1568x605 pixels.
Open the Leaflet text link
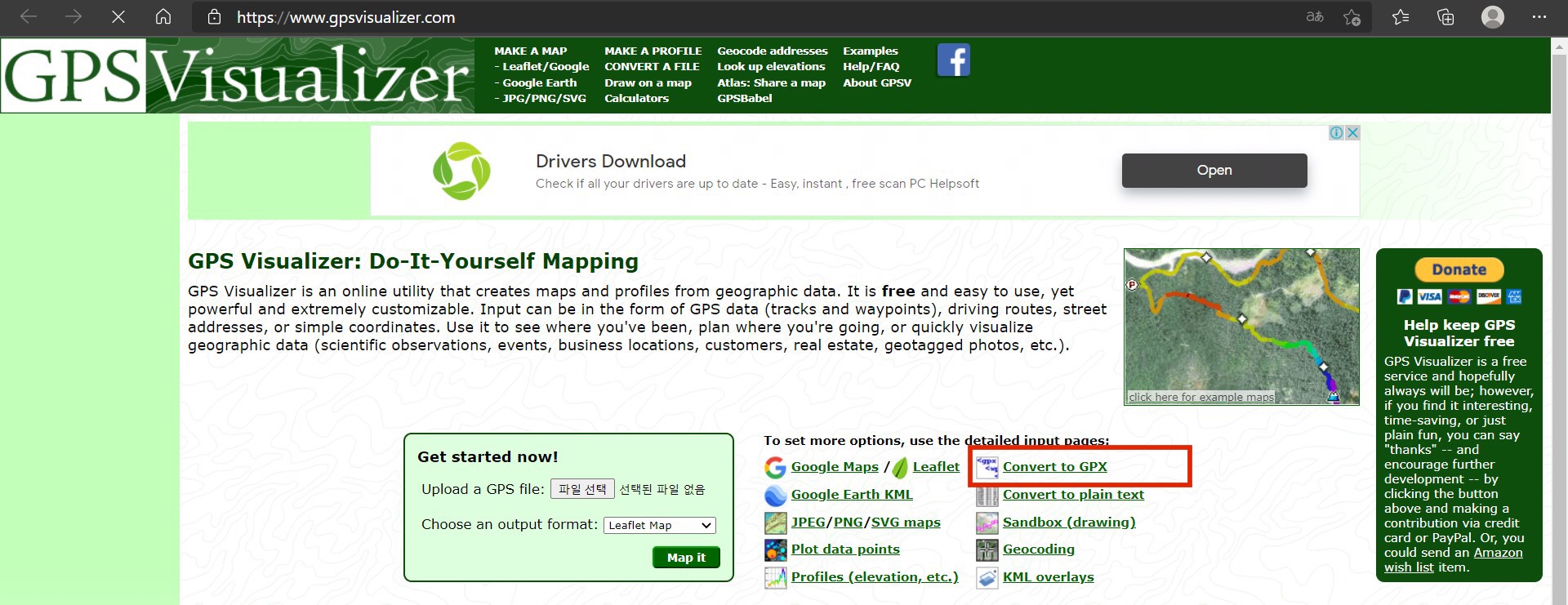coord(936,467)
